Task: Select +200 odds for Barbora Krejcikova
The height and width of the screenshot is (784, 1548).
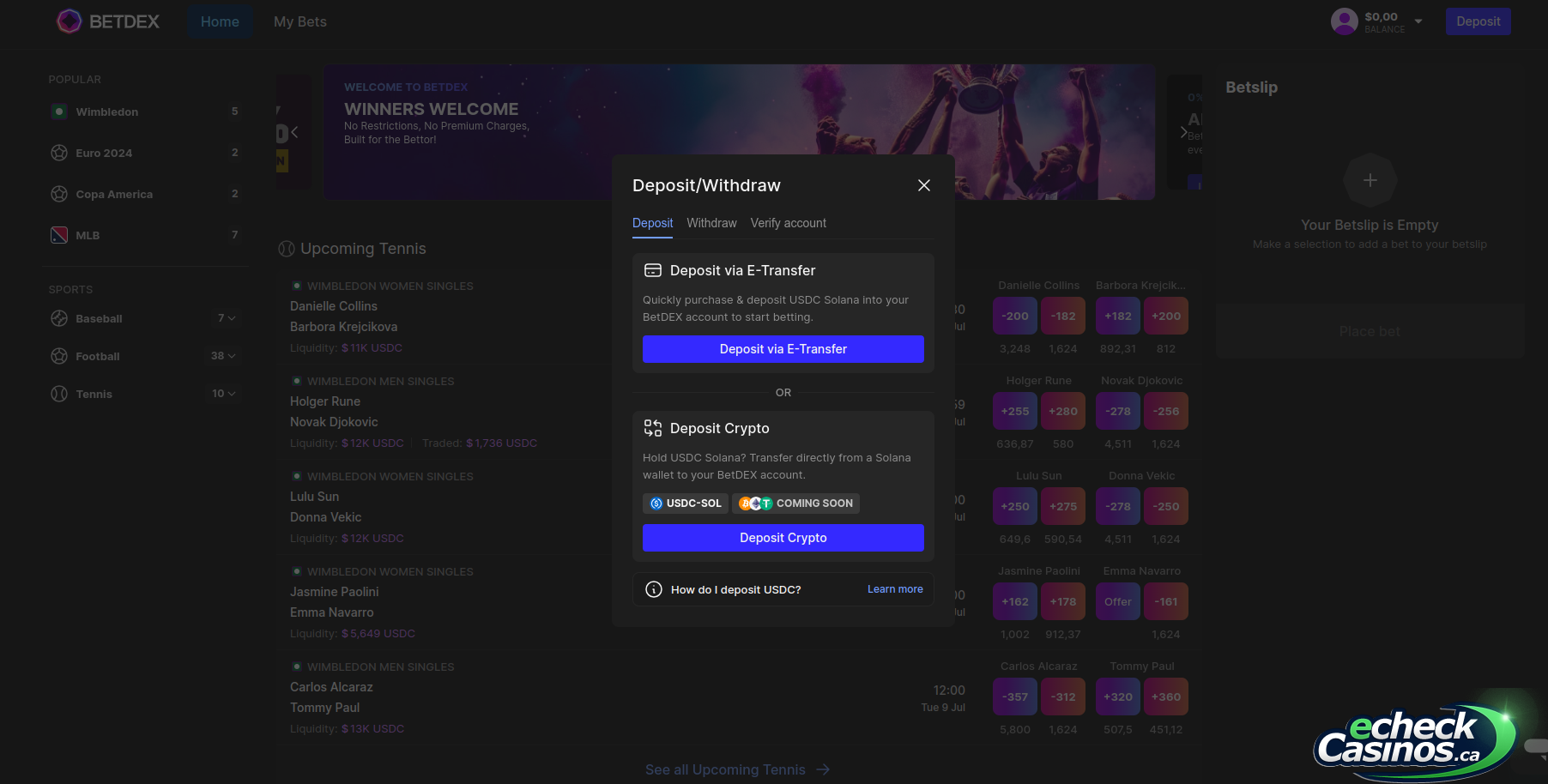Action: [x=1166, y=316]
